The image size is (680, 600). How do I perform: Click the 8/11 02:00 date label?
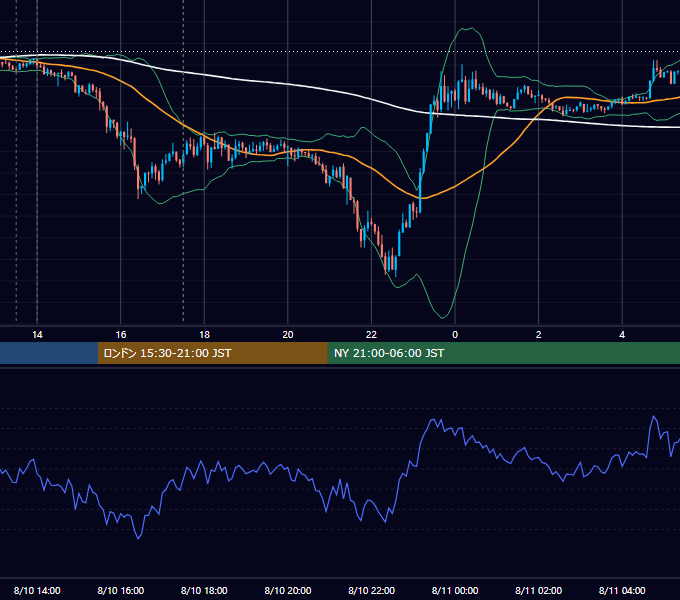click(539, 590)
